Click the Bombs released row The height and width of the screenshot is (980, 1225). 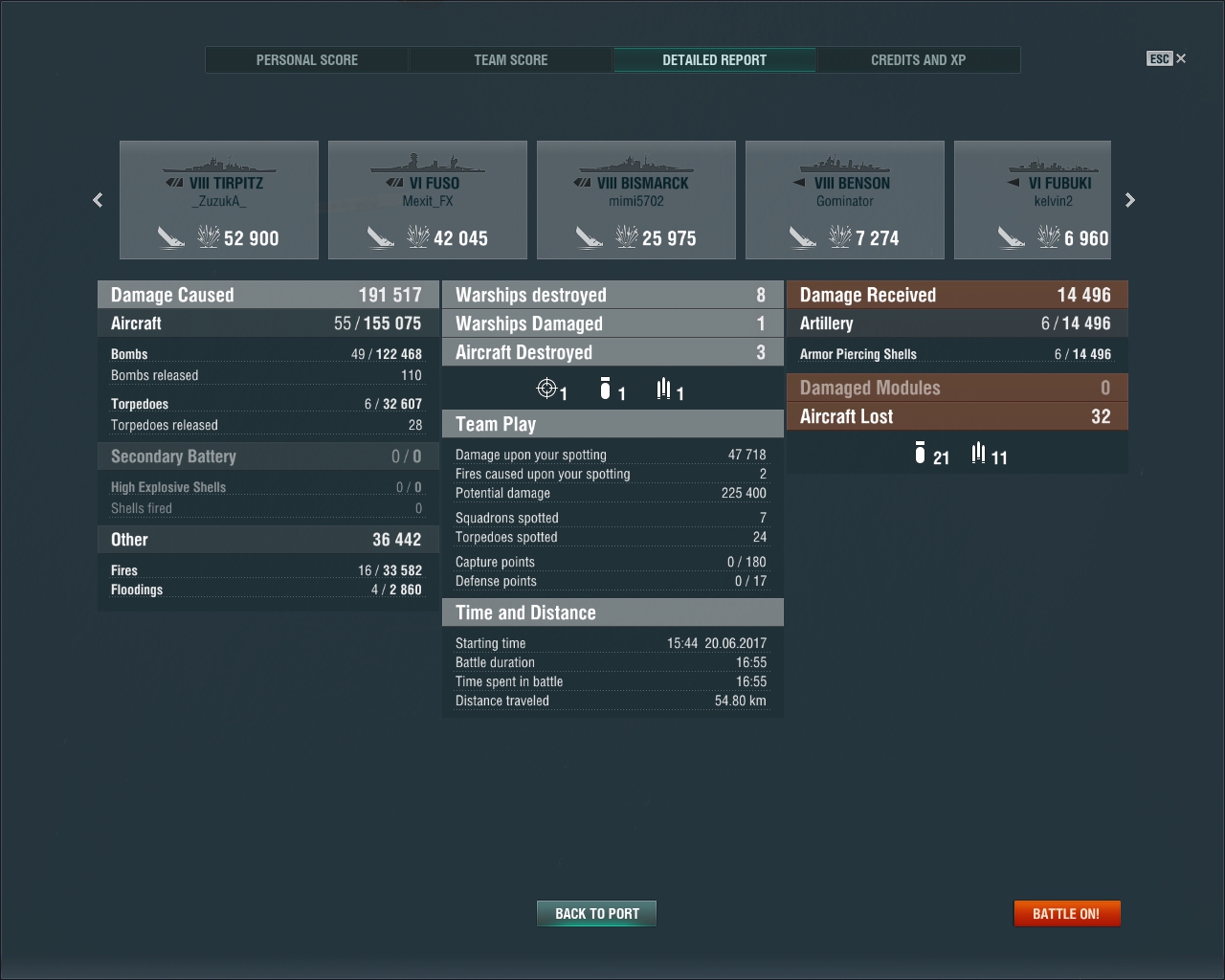point(266,375)
